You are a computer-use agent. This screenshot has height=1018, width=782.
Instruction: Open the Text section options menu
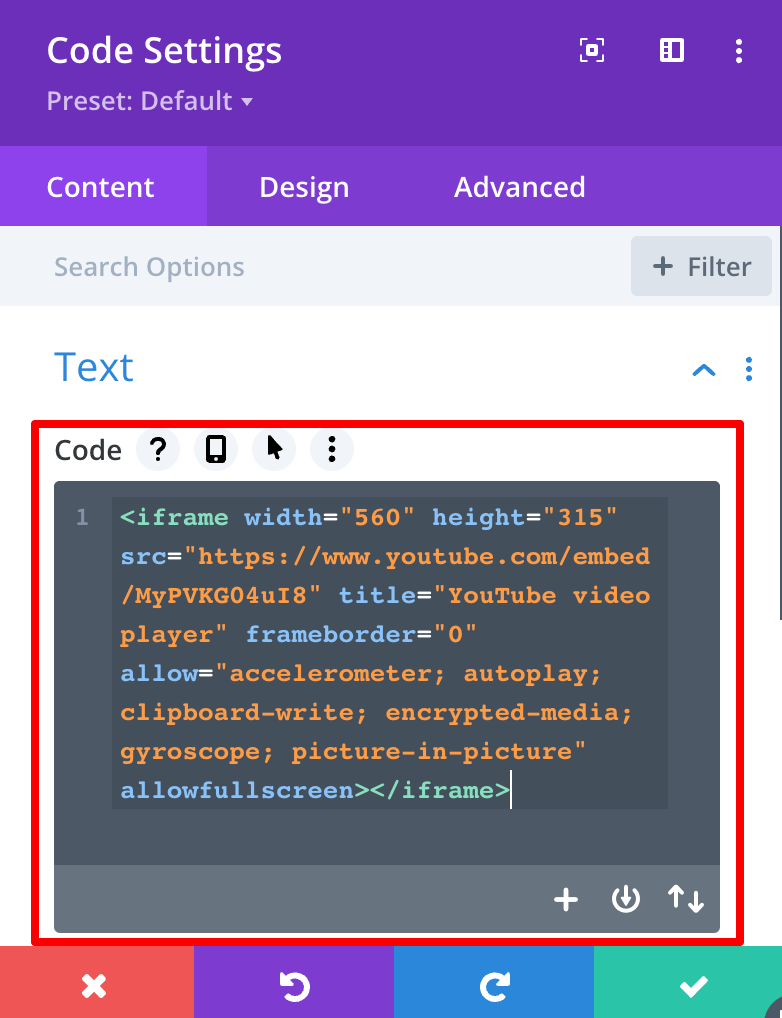[749, 370]
